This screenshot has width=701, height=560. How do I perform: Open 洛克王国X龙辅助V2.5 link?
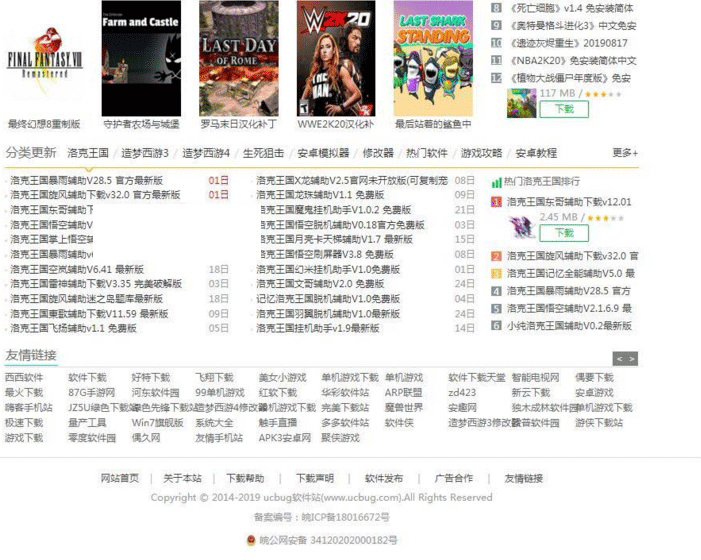click(352, 181)
